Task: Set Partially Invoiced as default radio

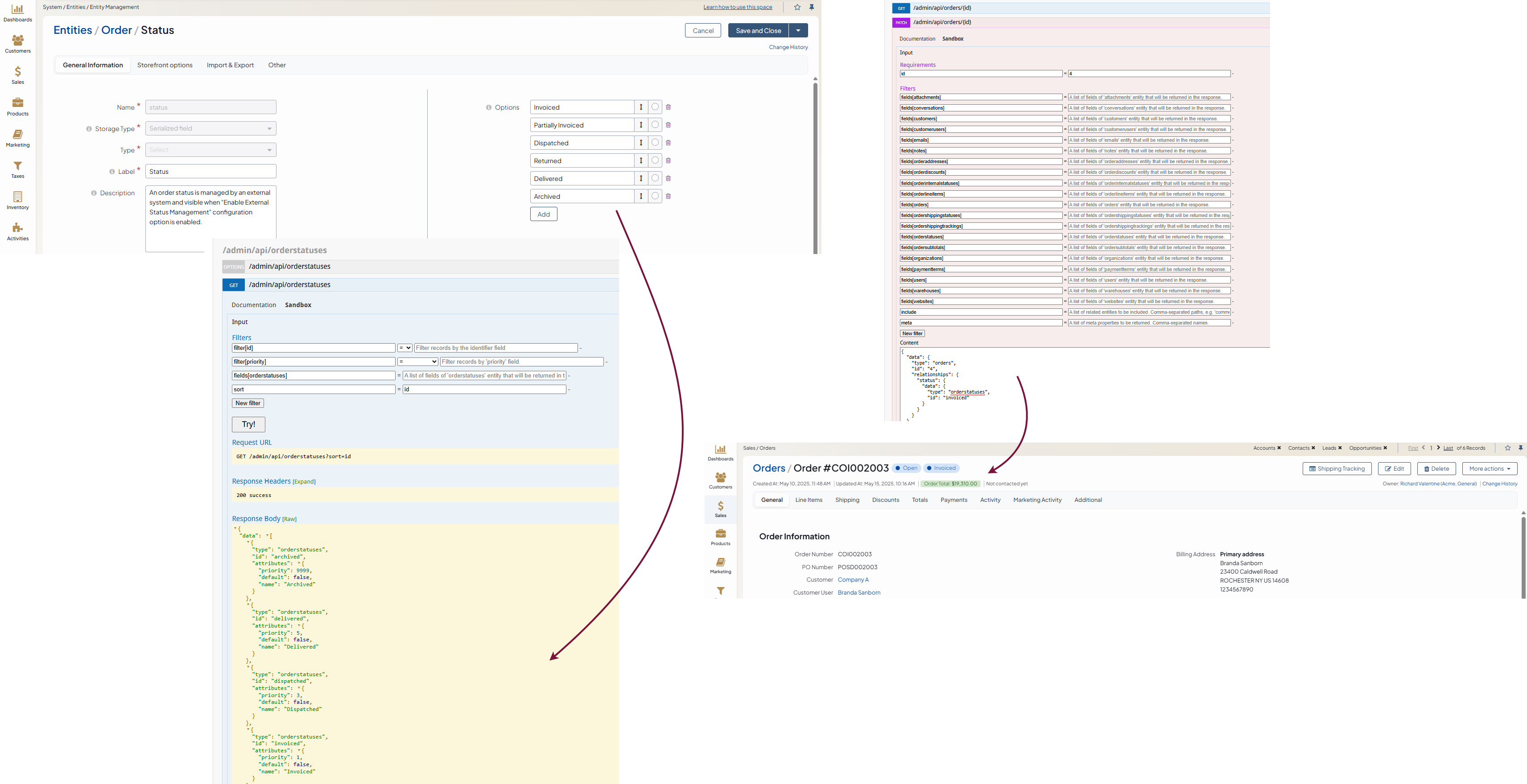Action: [655, 125]
